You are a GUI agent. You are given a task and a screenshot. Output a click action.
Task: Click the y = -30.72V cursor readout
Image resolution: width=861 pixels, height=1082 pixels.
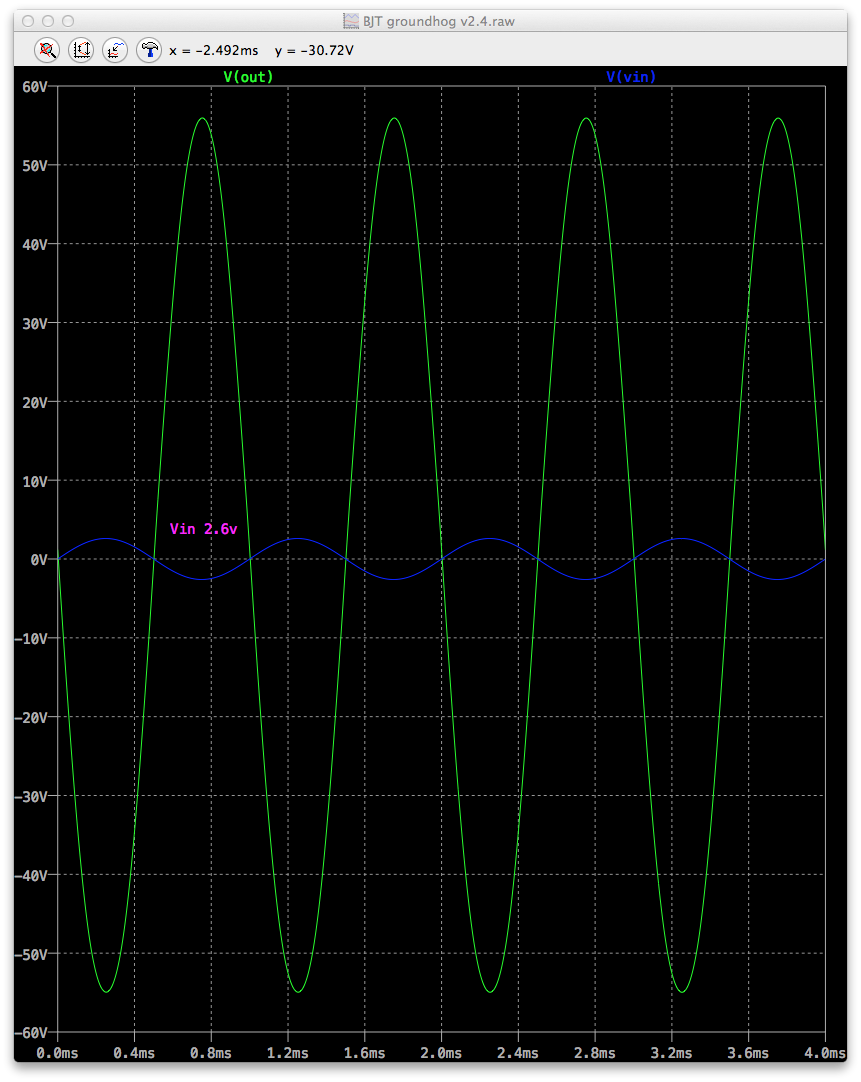314,50
